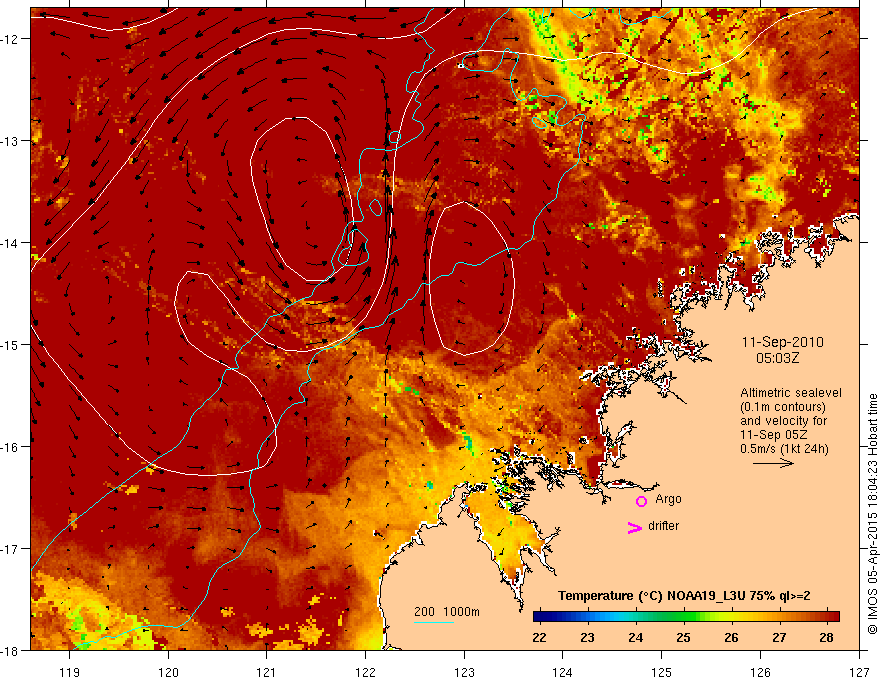This screenshot has width=880, height=680.
Task: Click the 'Temperature (°C) NOAA19_L3U' color bar title
Action: pos(684,596)
